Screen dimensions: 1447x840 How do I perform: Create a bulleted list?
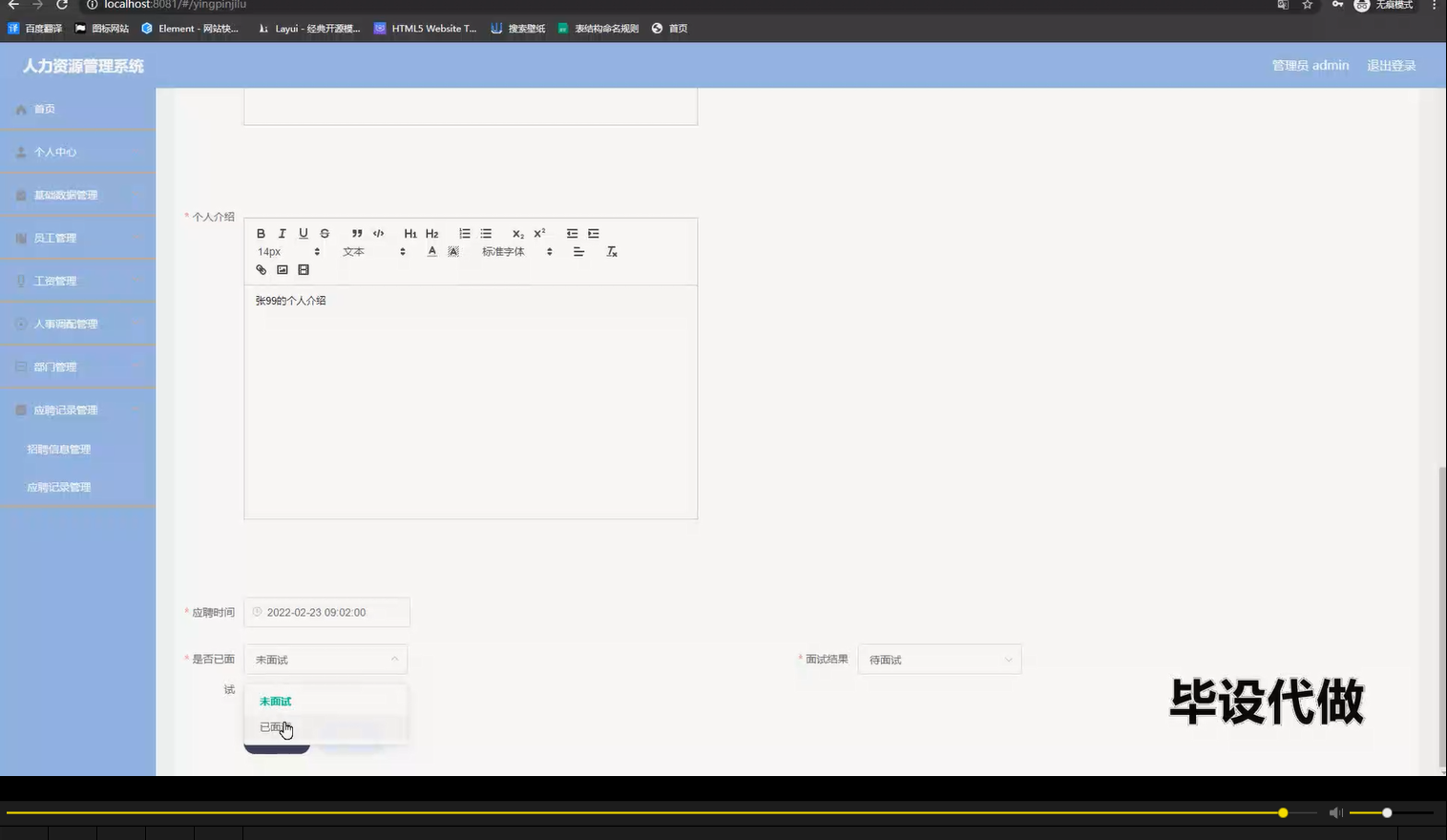click(x=486, y=234)
